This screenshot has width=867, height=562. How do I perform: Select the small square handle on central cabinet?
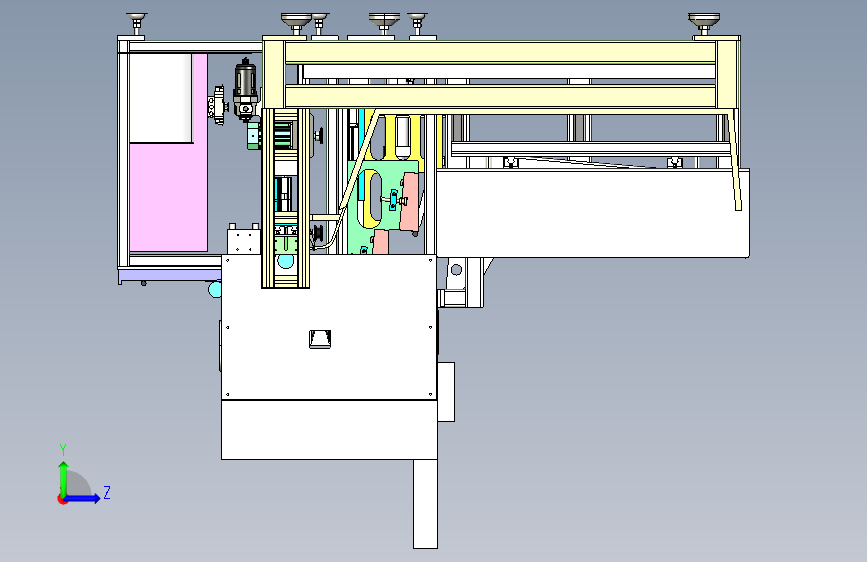tap(320, 339)
